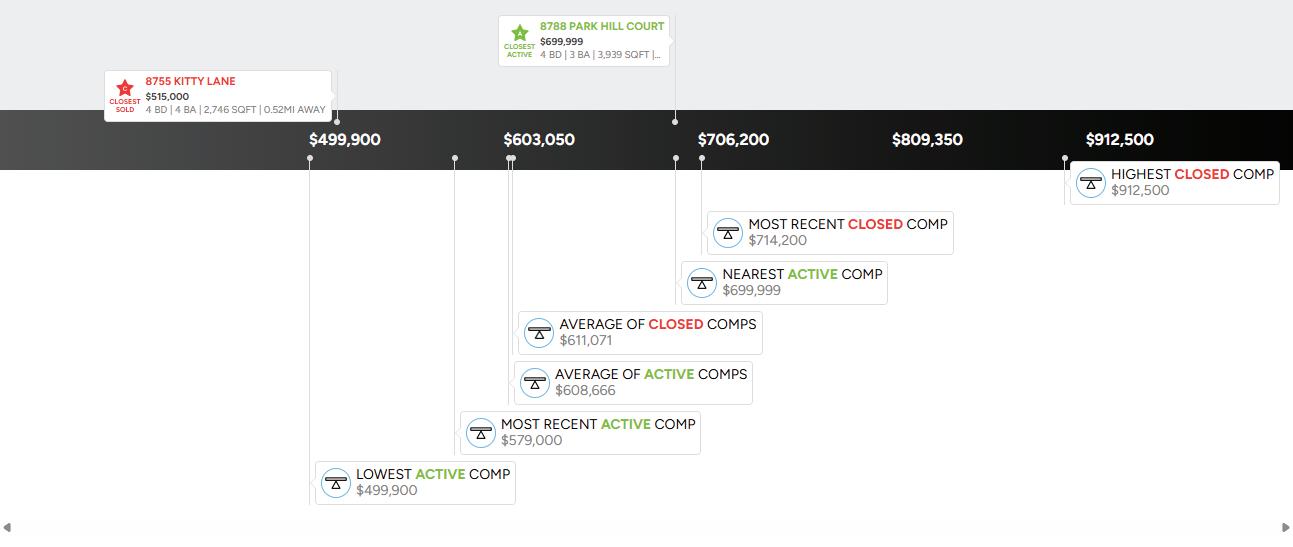
Task: Select the $809,350 price scale marker
Action: (x=927, y=140)
